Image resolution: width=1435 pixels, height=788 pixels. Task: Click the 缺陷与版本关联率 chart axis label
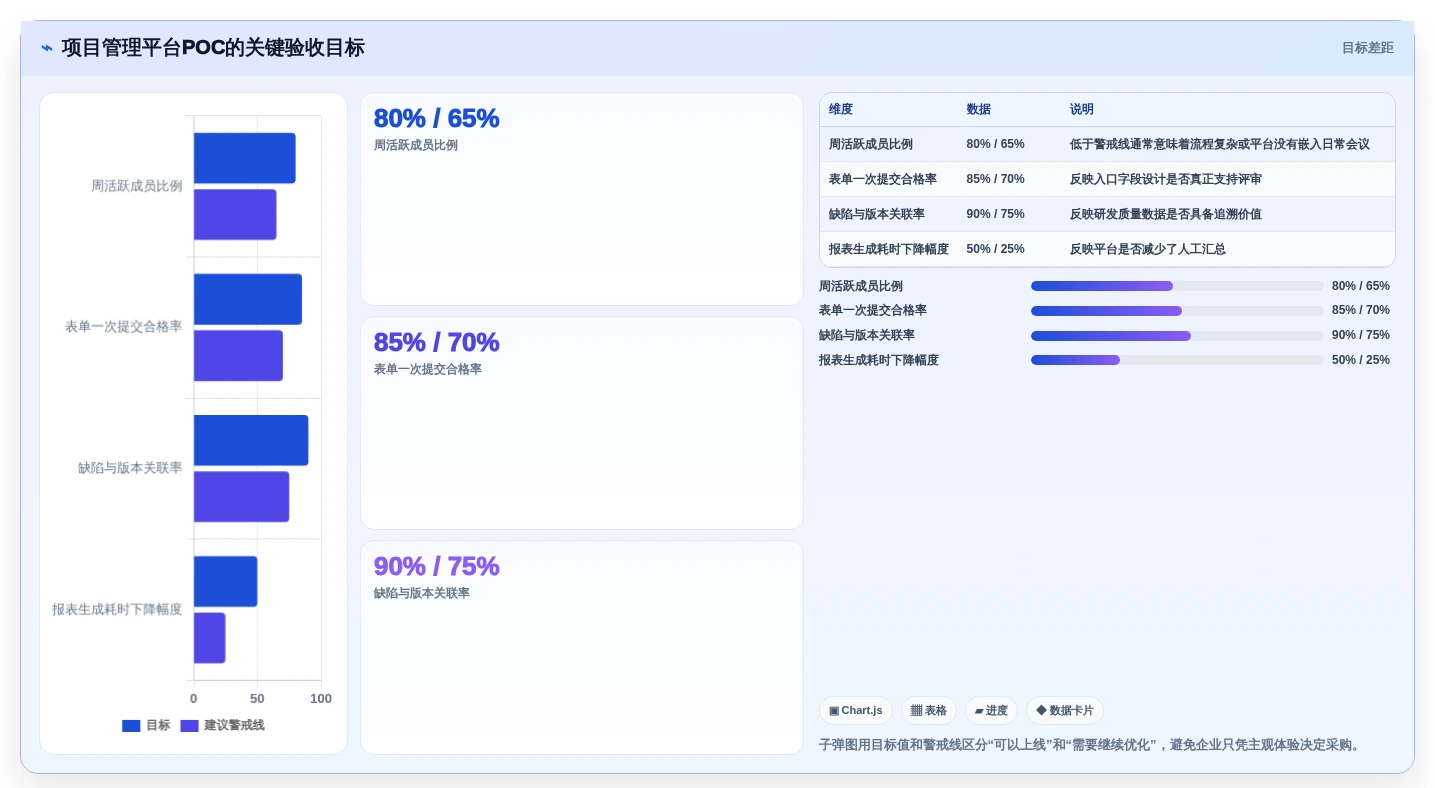coord(130,468)
